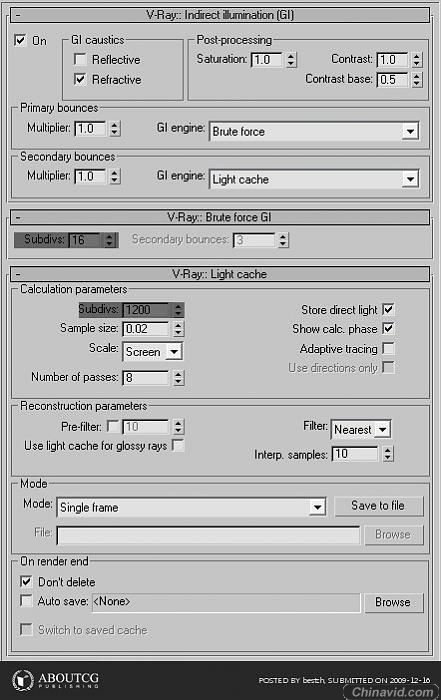The height and width of the screenshot is (700, 441).
Task: Click the Saturation spinner arrows
Action: pyautogui.click(x=291, y=60)
